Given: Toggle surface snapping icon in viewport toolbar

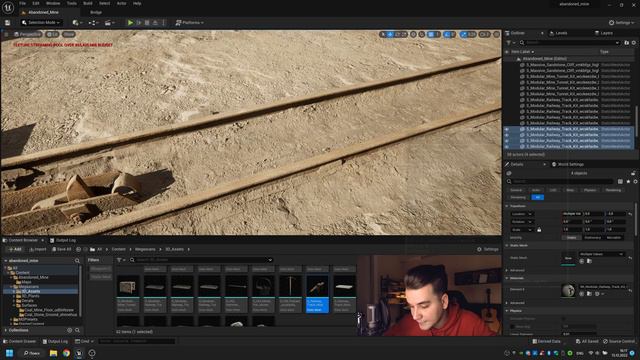Looking at the screenshot, I should click(422, 35).
